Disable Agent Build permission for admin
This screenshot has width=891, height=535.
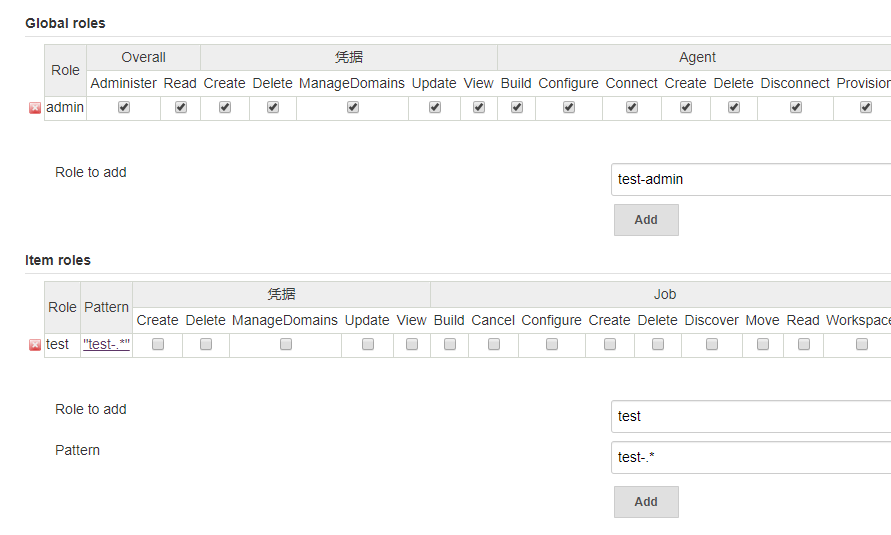pyautogui.click(x=517, y=107)
